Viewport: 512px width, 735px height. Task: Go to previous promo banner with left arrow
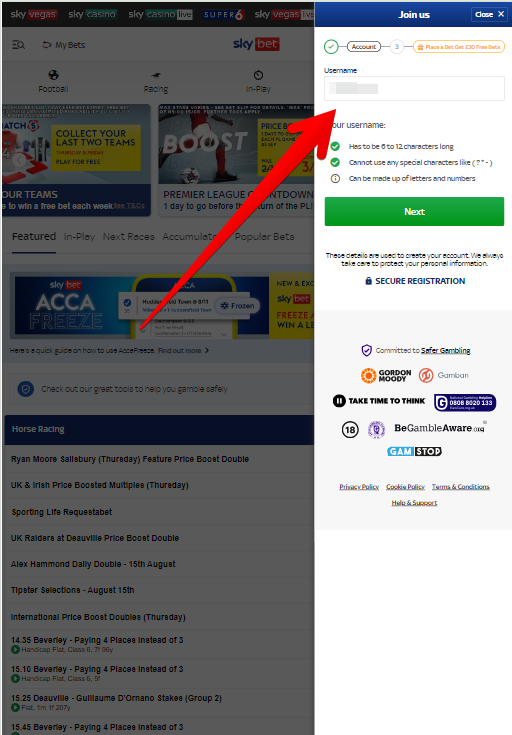pos(19,160)
